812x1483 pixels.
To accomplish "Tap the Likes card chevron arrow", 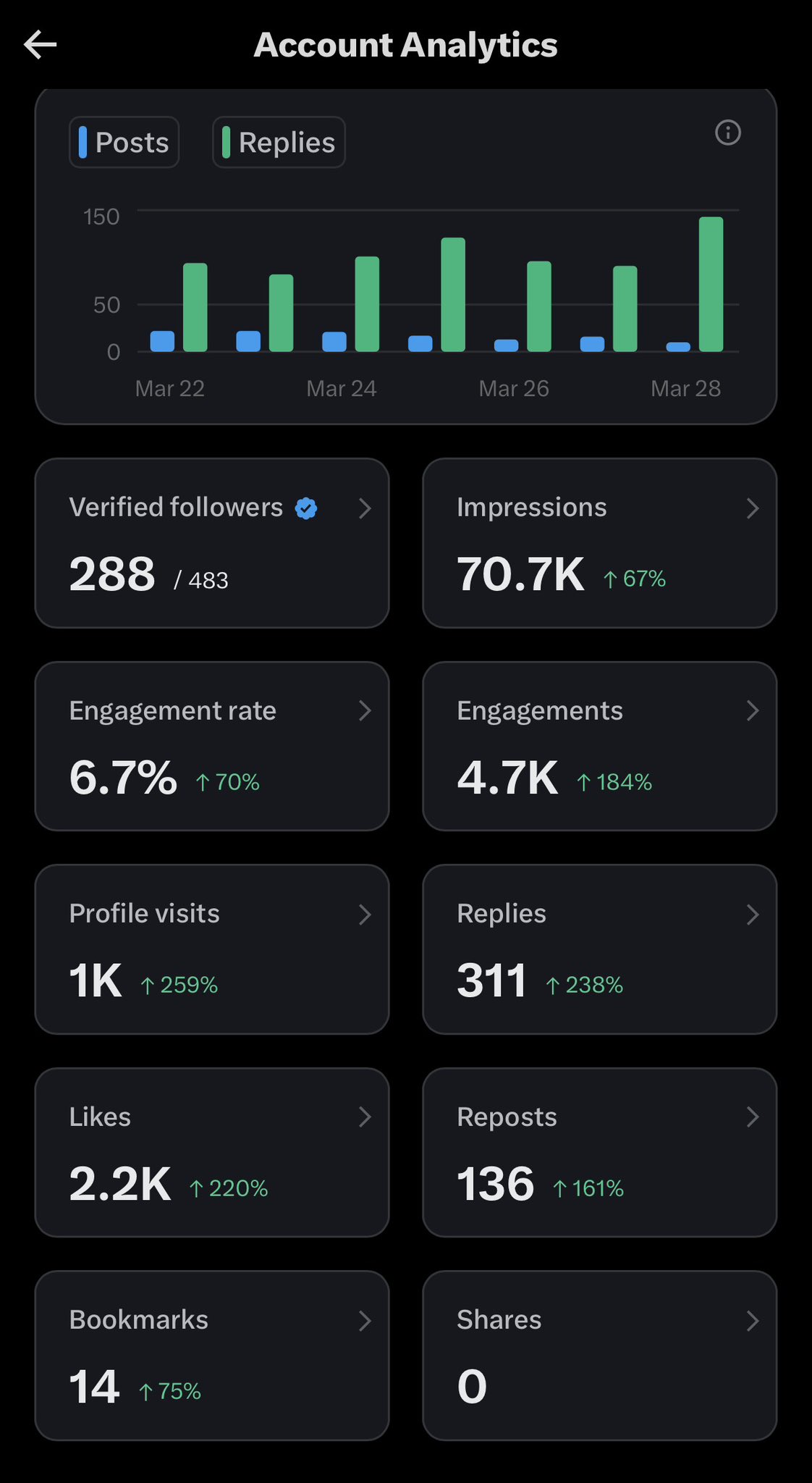I will (365, 1117).
